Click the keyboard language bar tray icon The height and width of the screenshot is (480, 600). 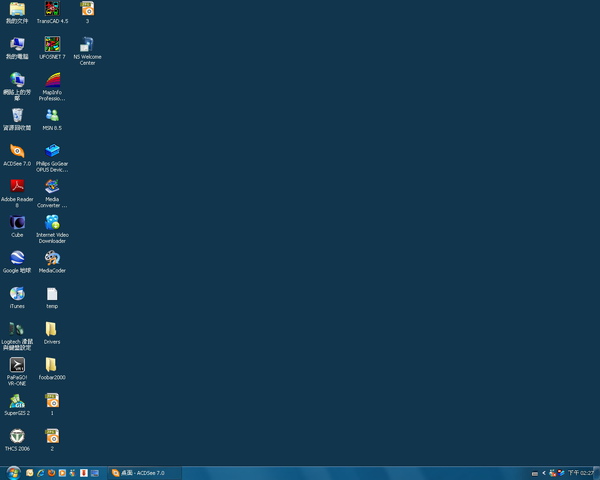coord(535,473)
